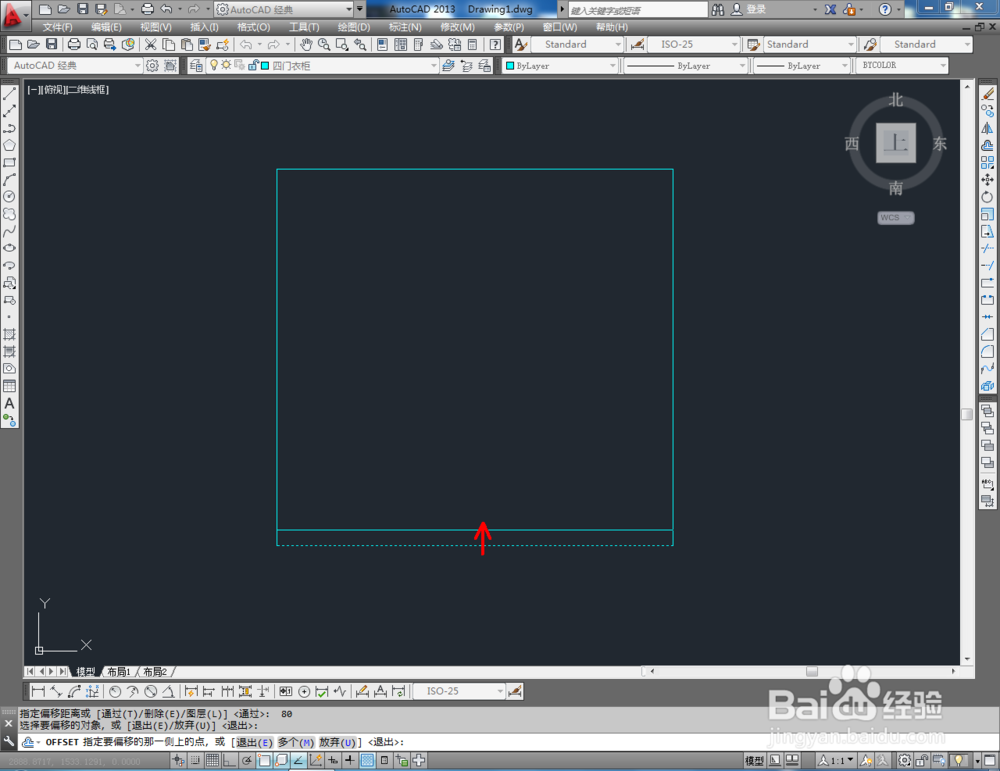Viewport: 1000px width, 771px height.
Task: Choose 退出(E) option in command line
Action: [254, 742]
